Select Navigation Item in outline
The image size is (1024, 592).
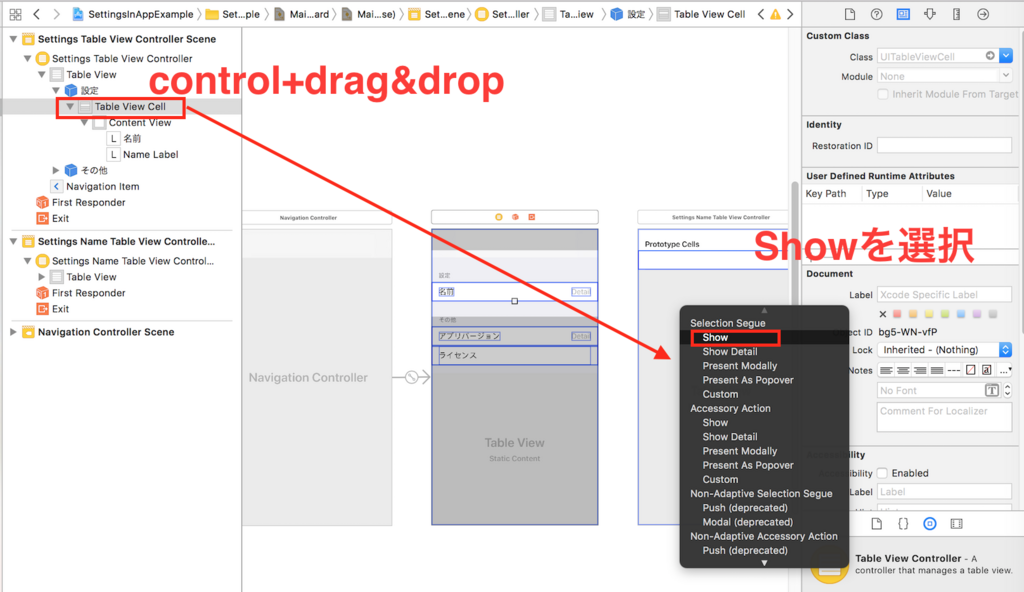103,186
